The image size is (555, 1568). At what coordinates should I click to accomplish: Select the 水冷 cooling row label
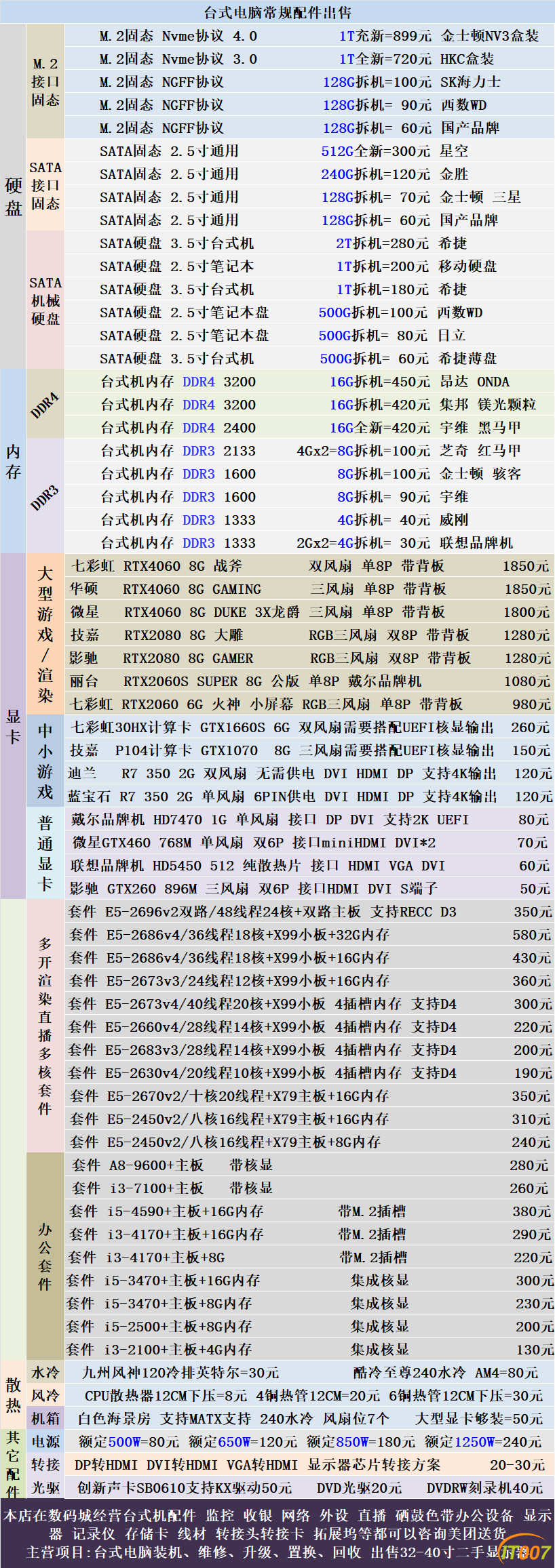[x=45, y=1373]
